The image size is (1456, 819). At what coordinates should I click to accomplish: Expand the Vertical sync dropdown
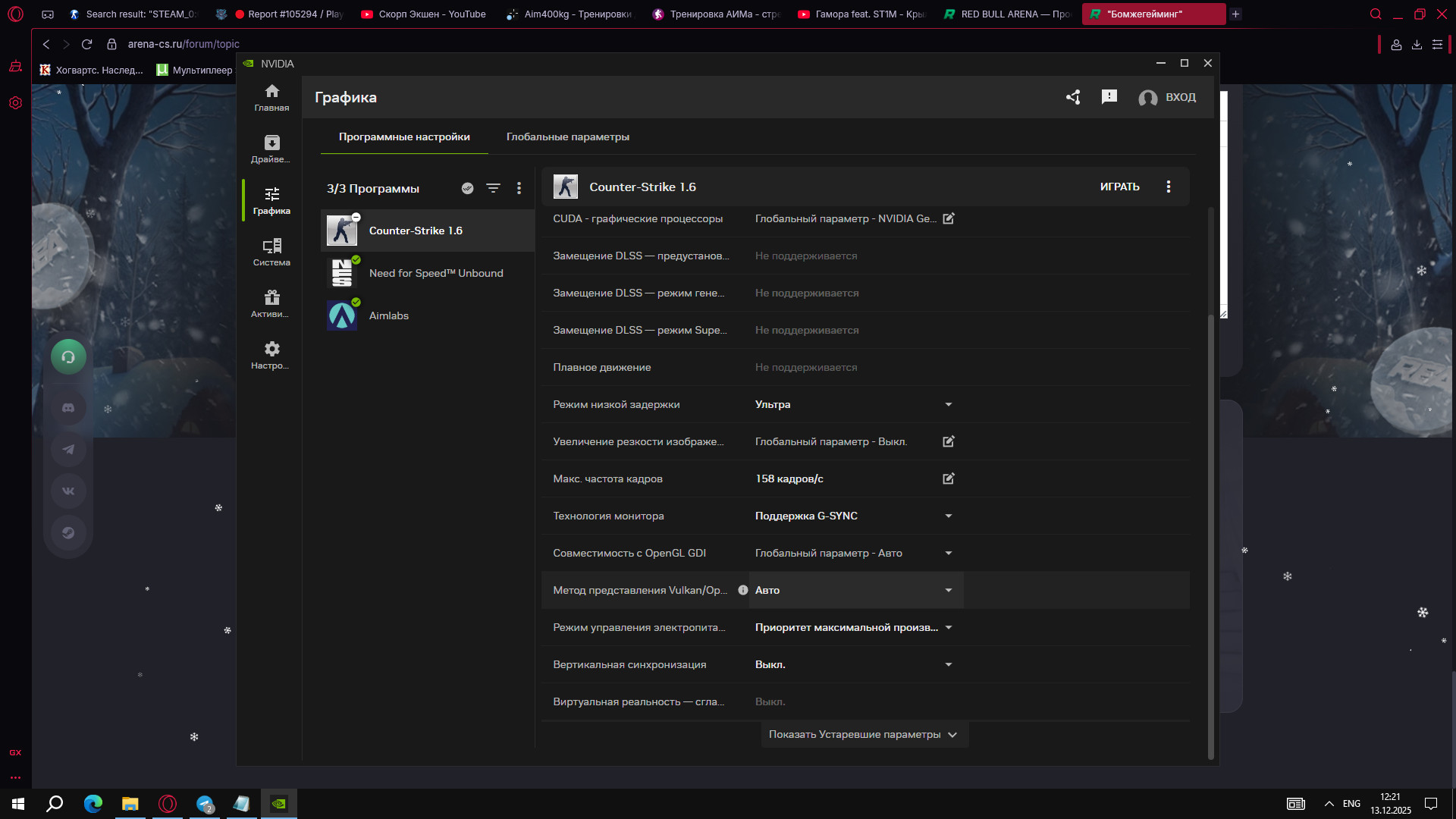[x=949, y=664]
